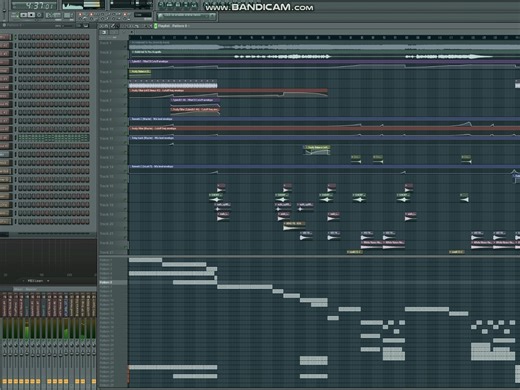Click the Play button in the transport panel
This screenshot has height=390, width=520.
click(x=24, y=15)
